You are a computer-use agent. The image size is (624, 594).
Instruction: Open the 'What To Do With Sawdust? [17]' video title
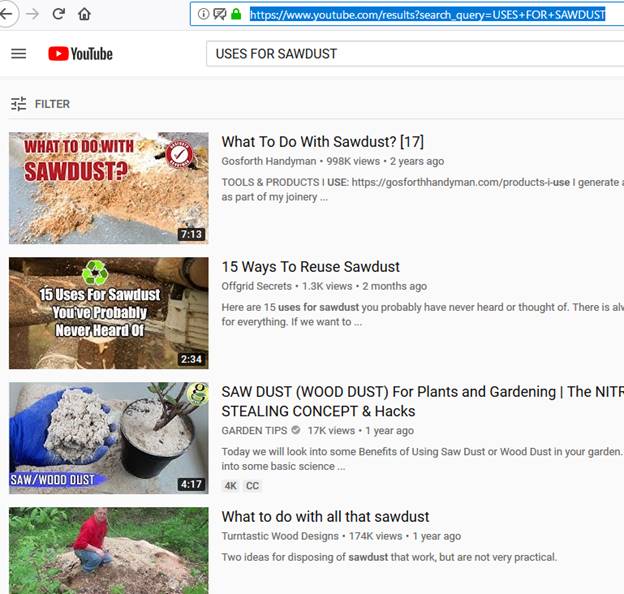click(x=322, y=142)
